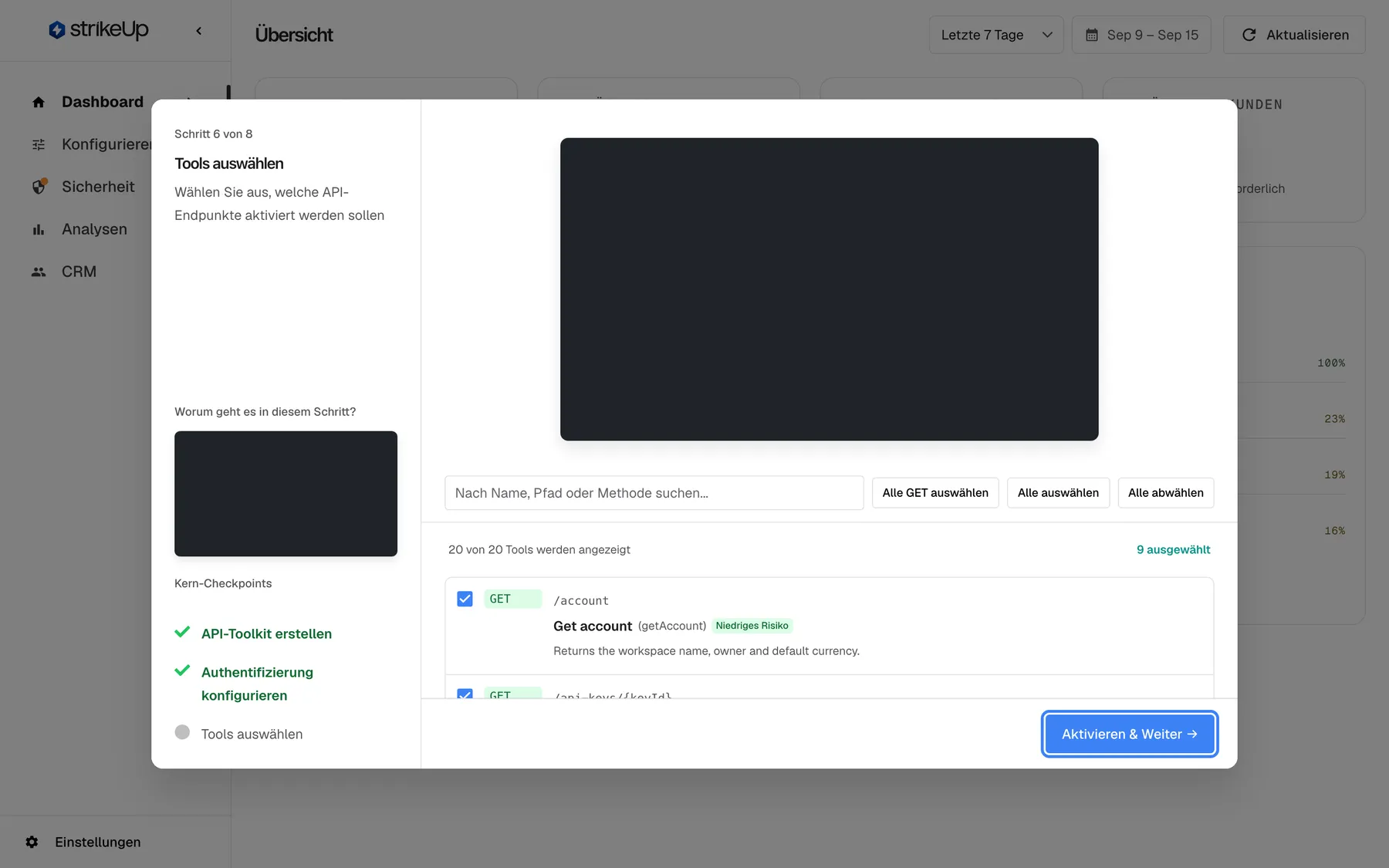Click the green check beside API-Toolkit erstellen
This screenshot has height=868, width=1389.
click(182, 633)
